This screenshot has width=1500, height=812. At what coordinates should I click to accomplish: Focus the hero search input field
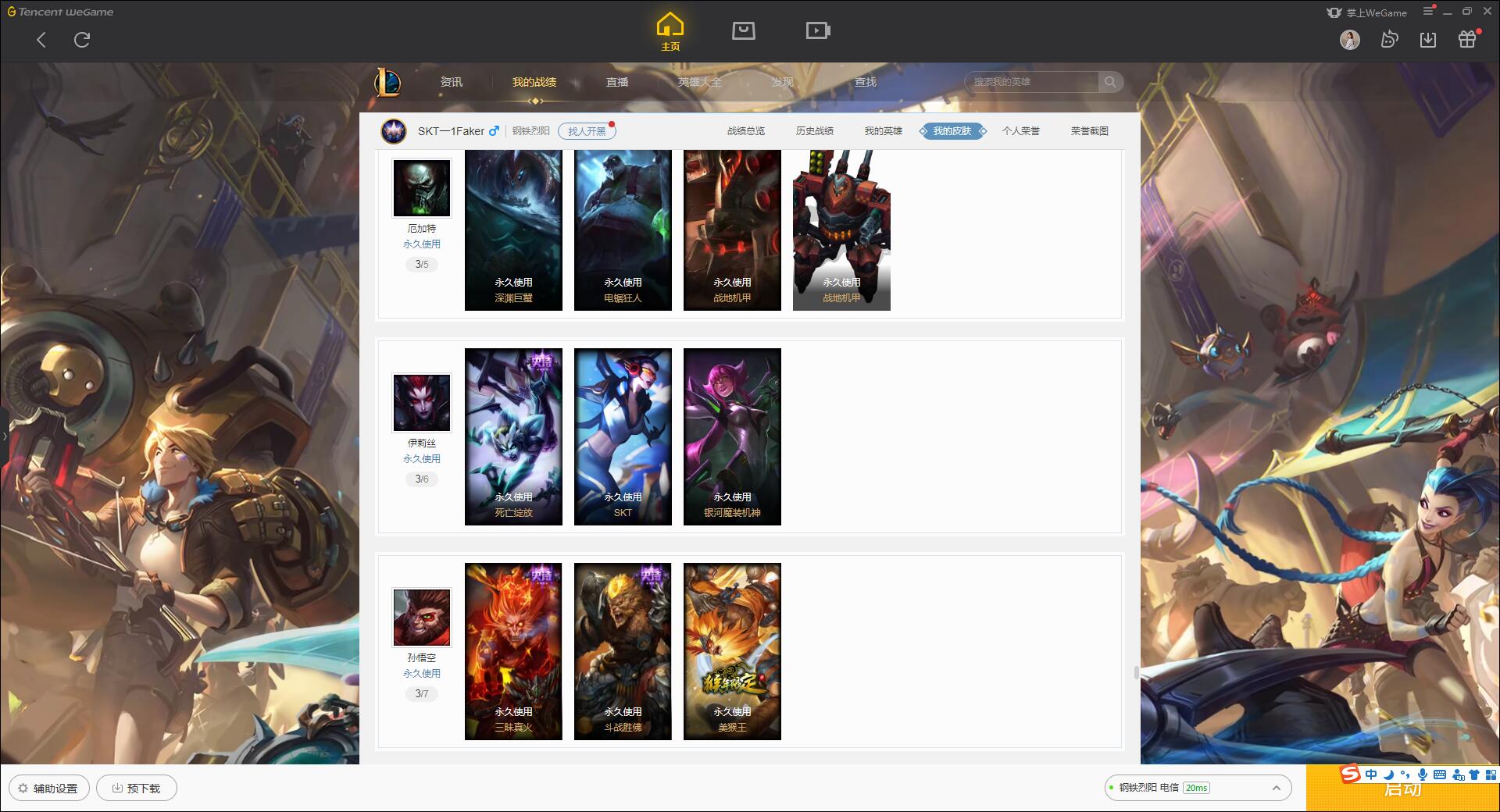tap(1031, 82)
